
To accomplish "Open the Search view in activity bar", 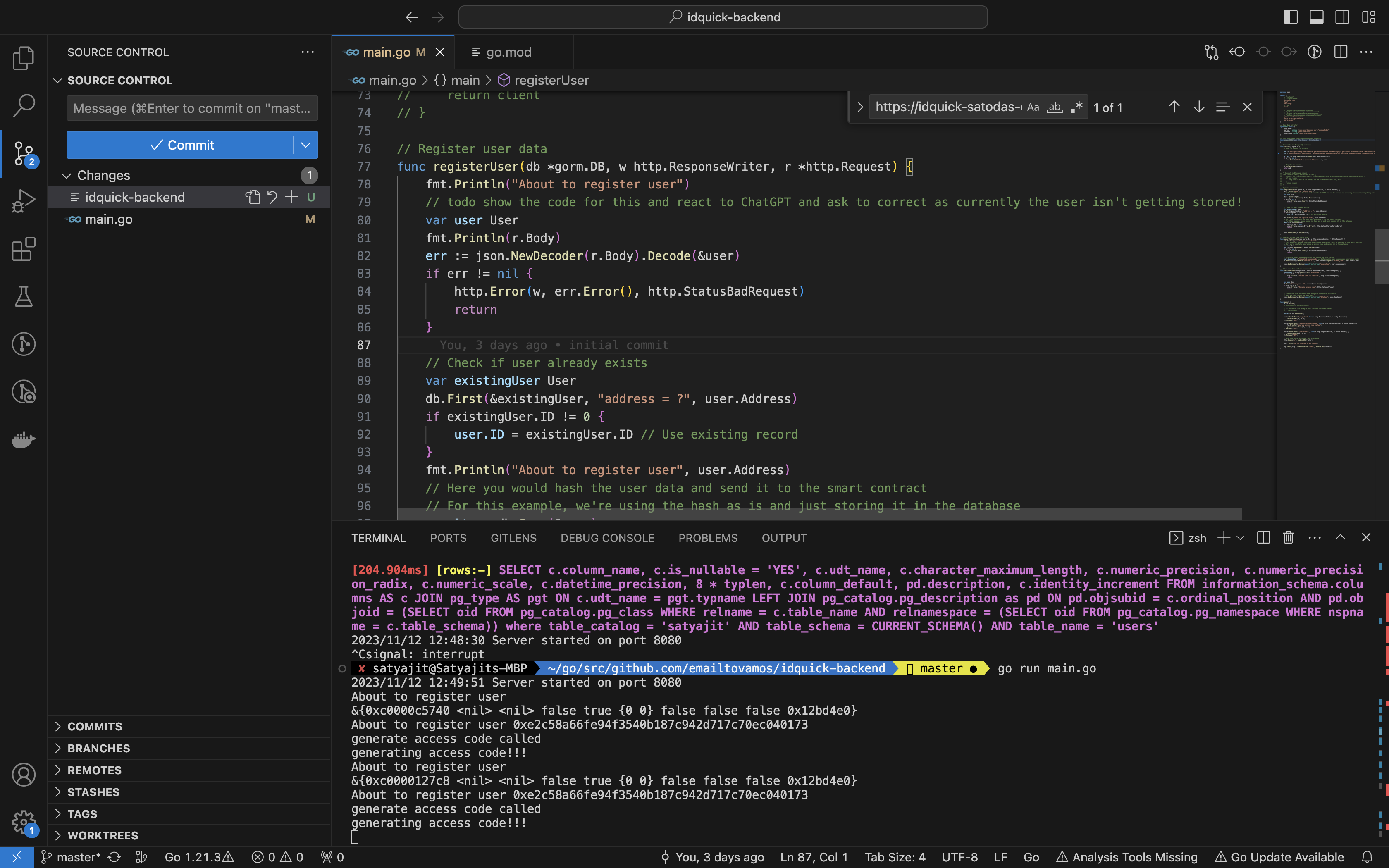I will coord(24,106).
